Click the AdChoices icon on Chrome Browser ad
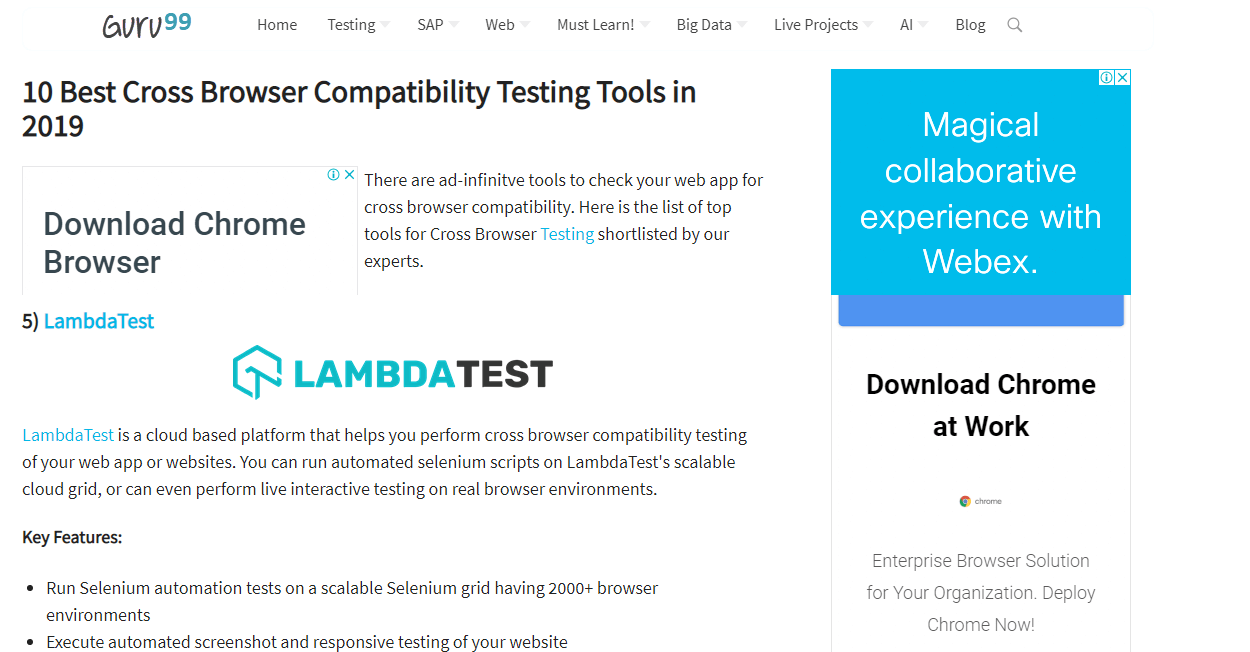The image size is (1250, 652). click(x=333, y=174)
